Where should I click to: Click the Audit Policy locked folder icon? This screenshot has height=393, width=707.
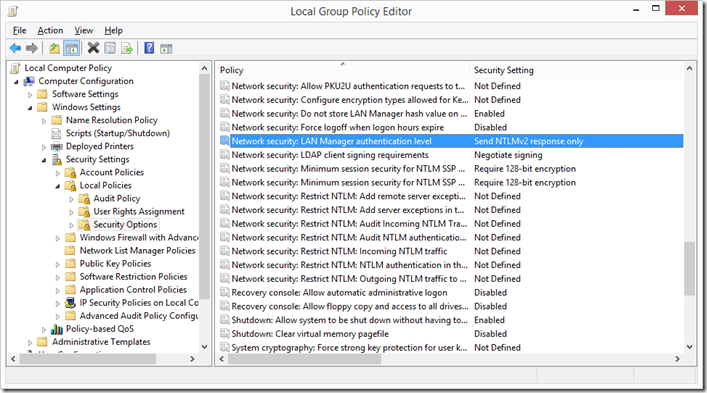tap(84, 199)
